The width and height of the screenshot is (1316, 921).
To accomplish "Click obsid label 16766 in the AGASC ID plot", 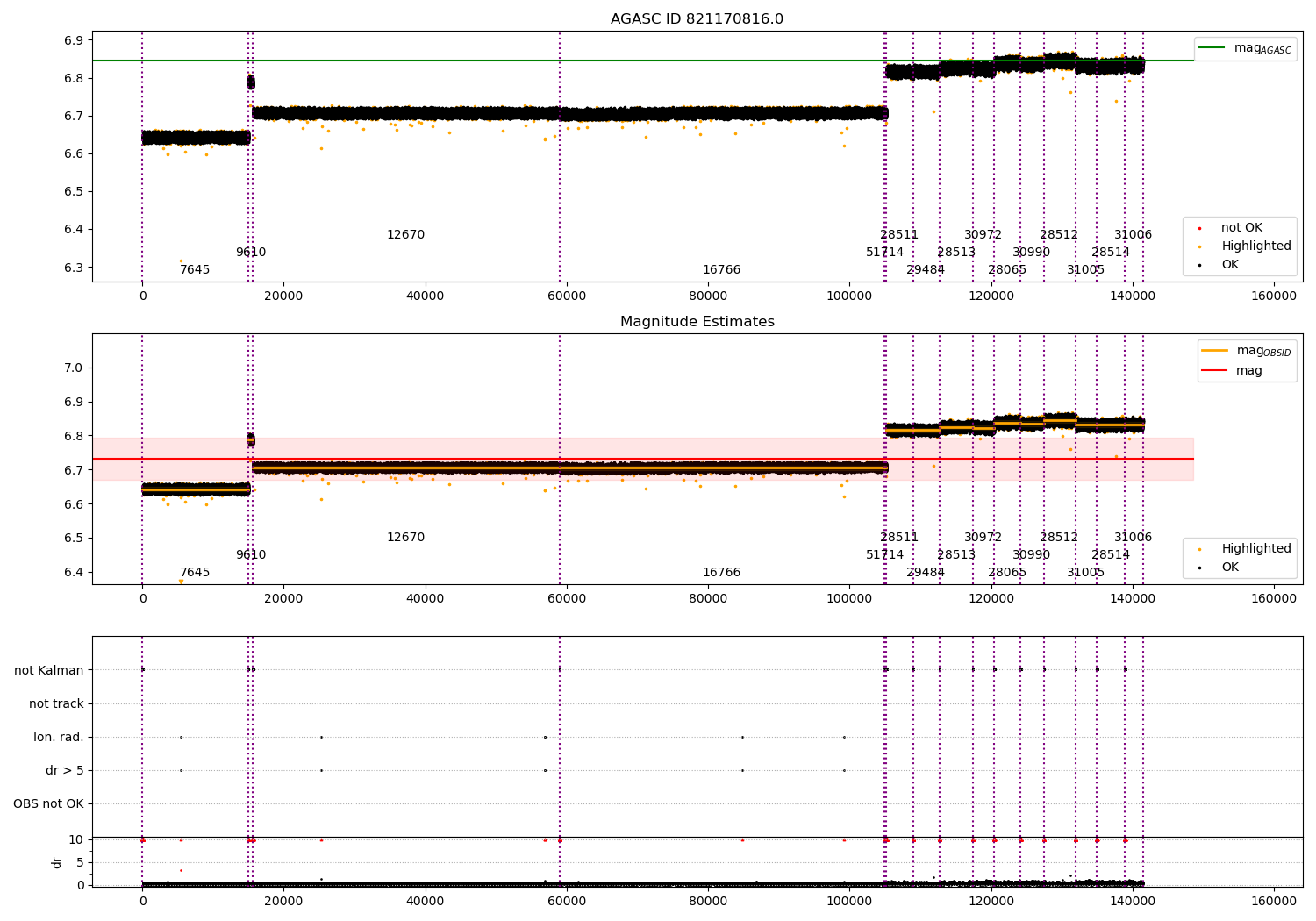I will coord(721,270).
